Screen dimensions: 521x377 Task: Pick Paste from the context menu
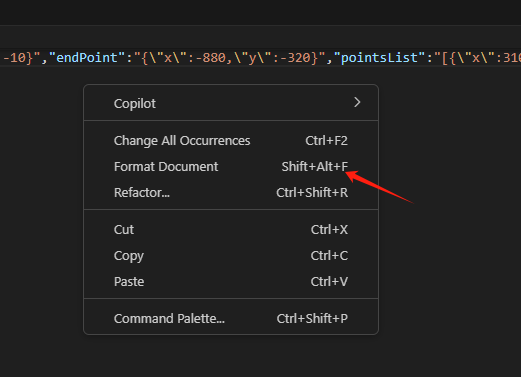point(231,282)
